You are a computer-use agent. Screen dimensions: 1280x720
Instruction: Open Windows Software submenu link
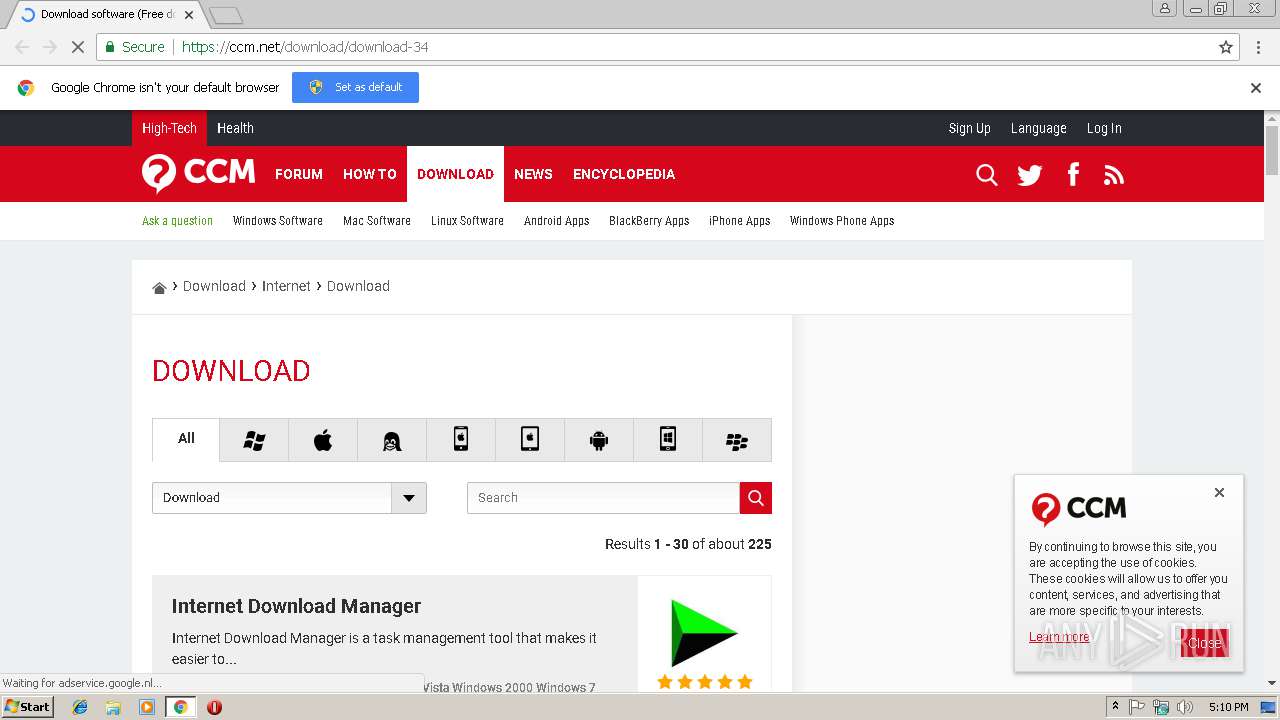point(277,221)
